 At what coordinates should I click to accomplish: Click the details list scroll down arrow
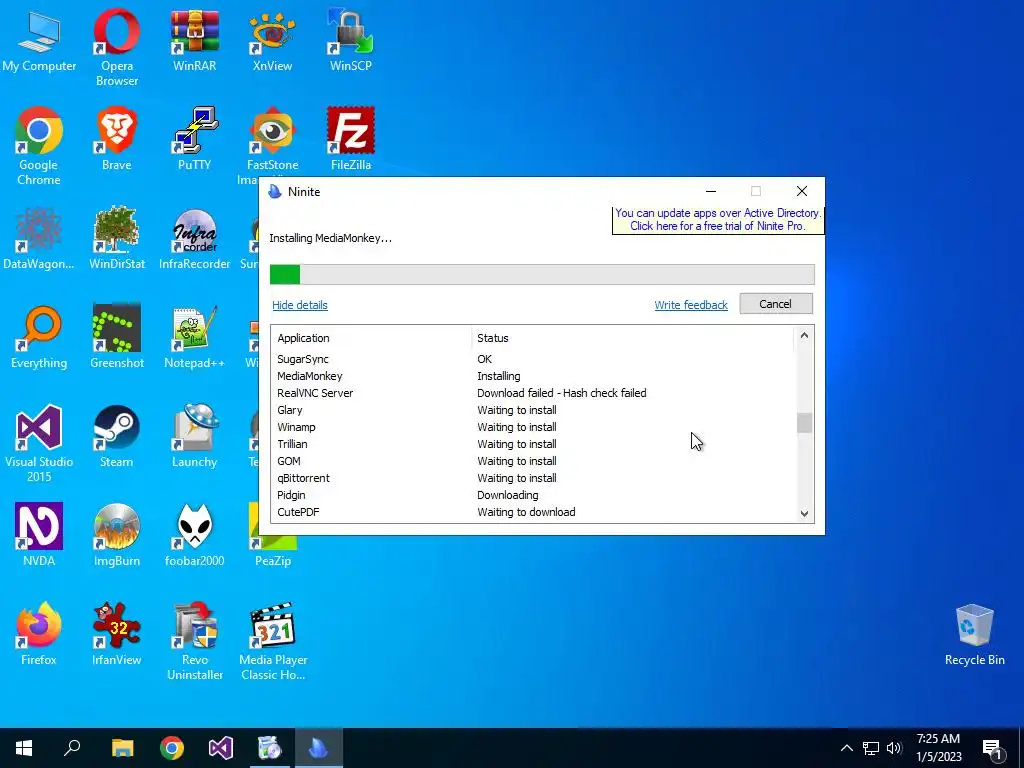(x=805, y=513)
